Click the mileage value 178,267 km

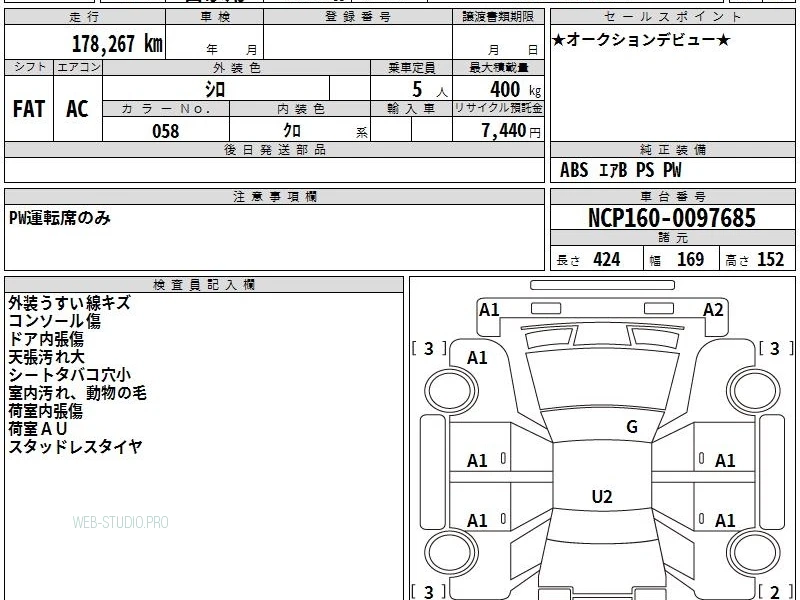(117, 43)
